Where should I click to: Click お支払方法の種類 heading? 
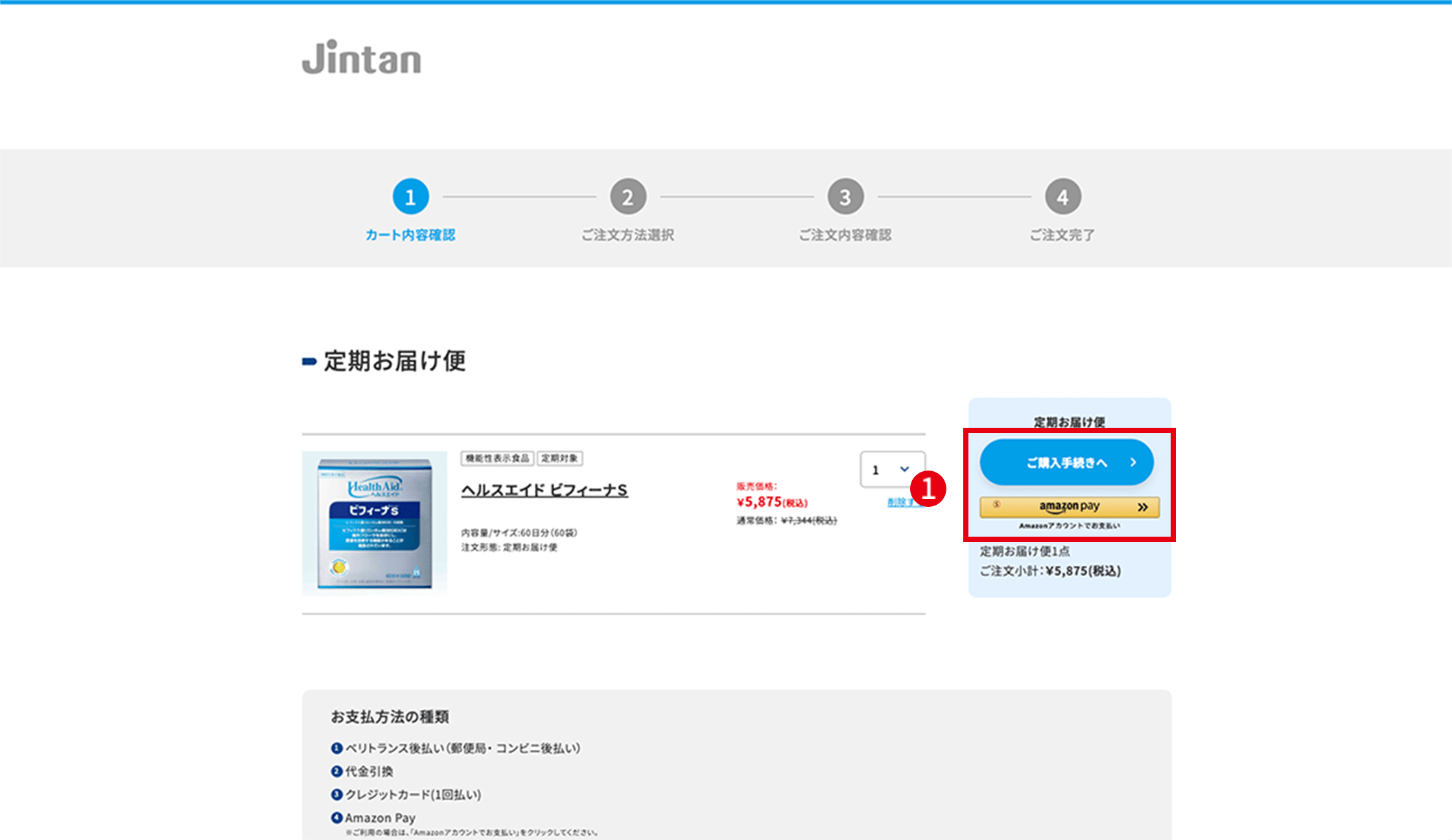click(x=390, y=717)
